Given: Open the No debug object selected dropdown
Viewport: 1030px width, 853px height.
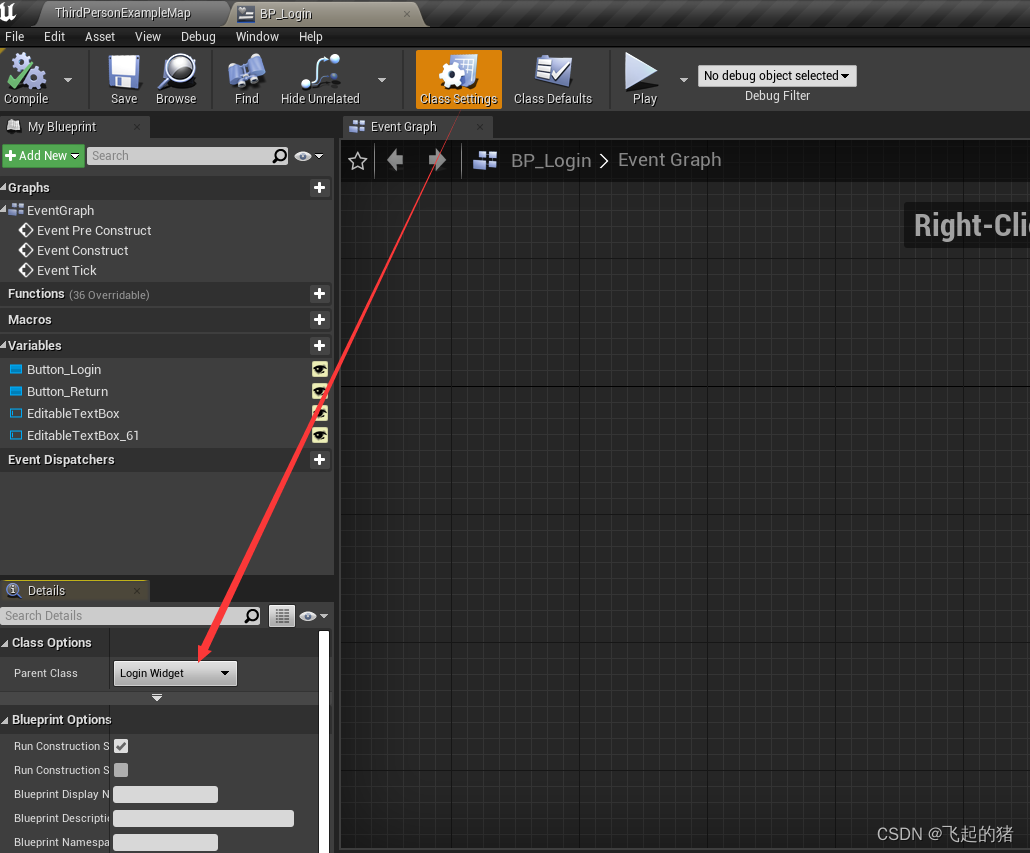Looking at the screenshot, I should pos(777,75).
